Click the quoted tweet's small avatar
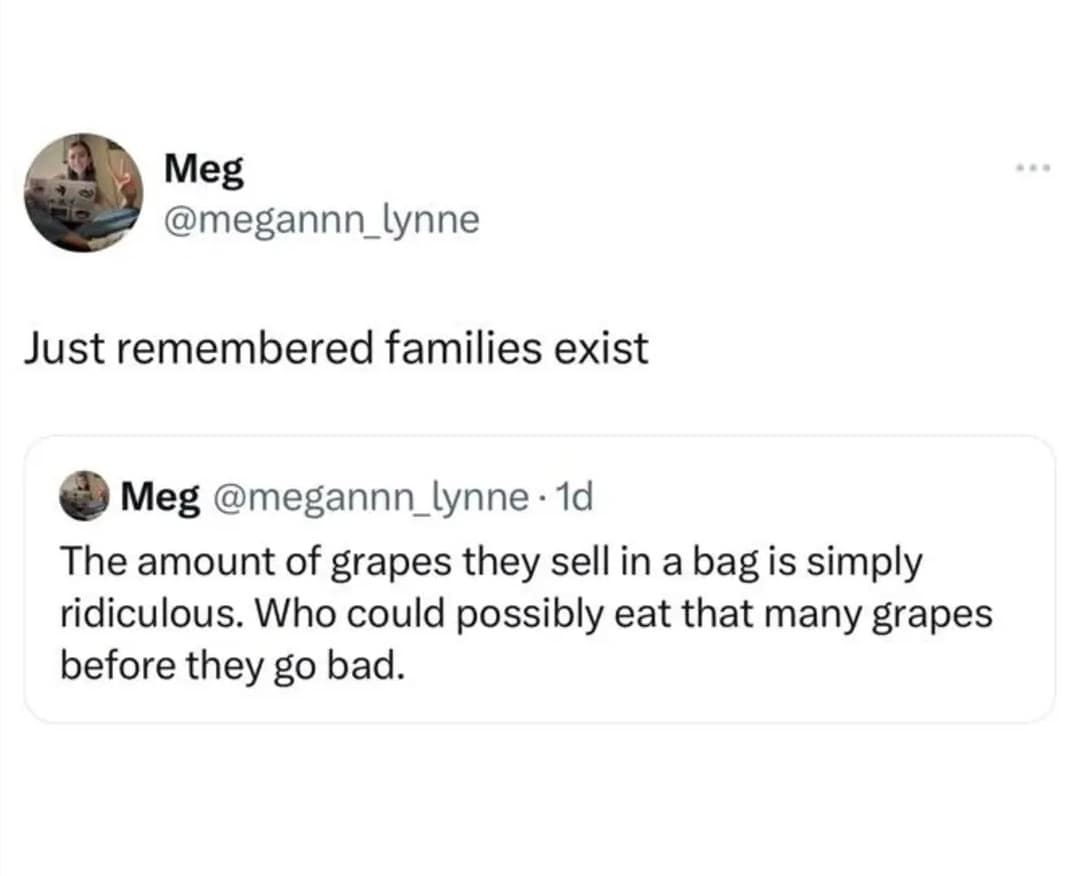This screenshot has height=876, width=1079. point(84,496)
